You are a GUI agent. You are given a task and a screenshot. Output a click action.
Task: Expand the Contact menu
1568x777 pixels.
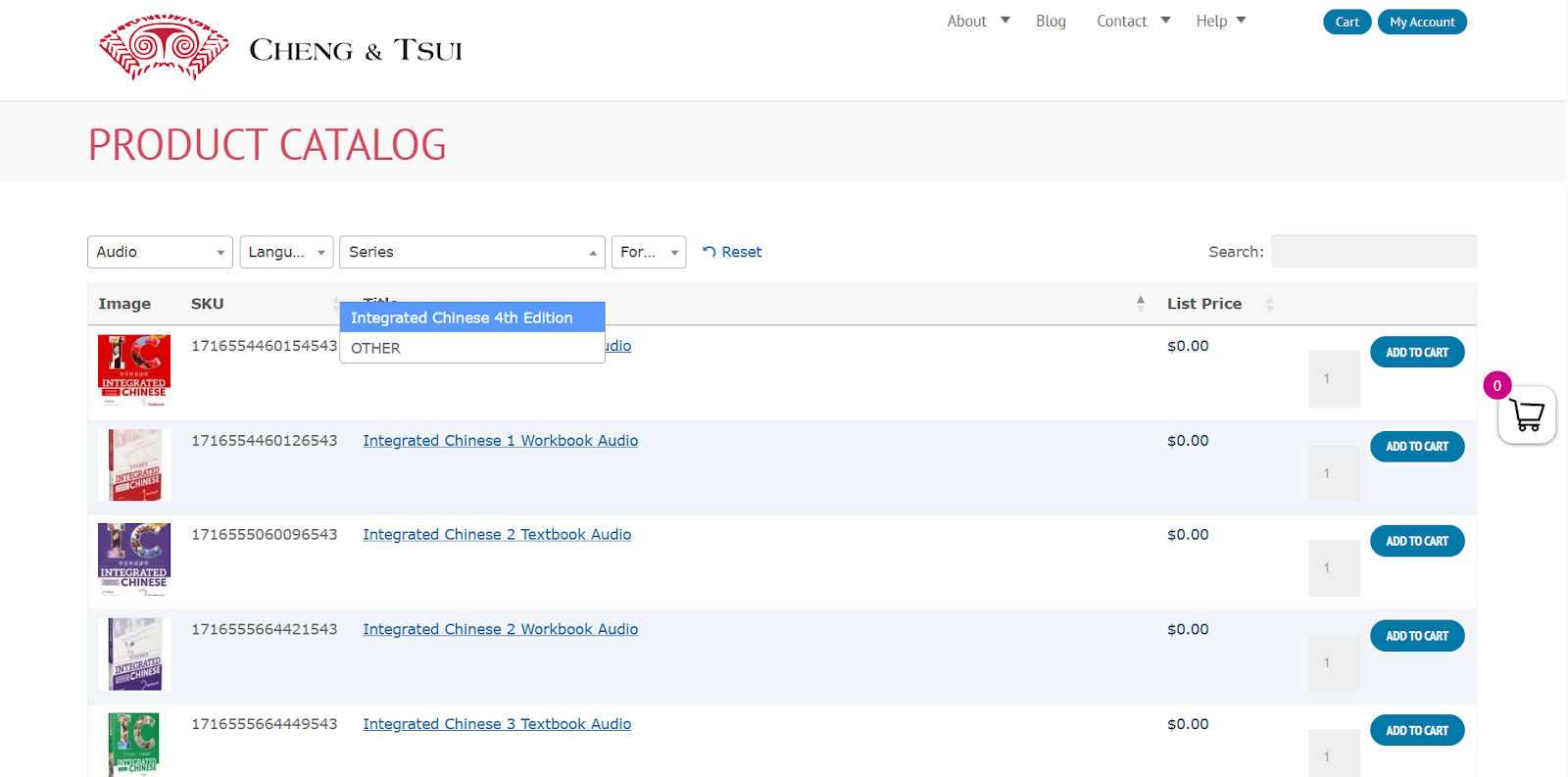click(x=1133, y=21)
